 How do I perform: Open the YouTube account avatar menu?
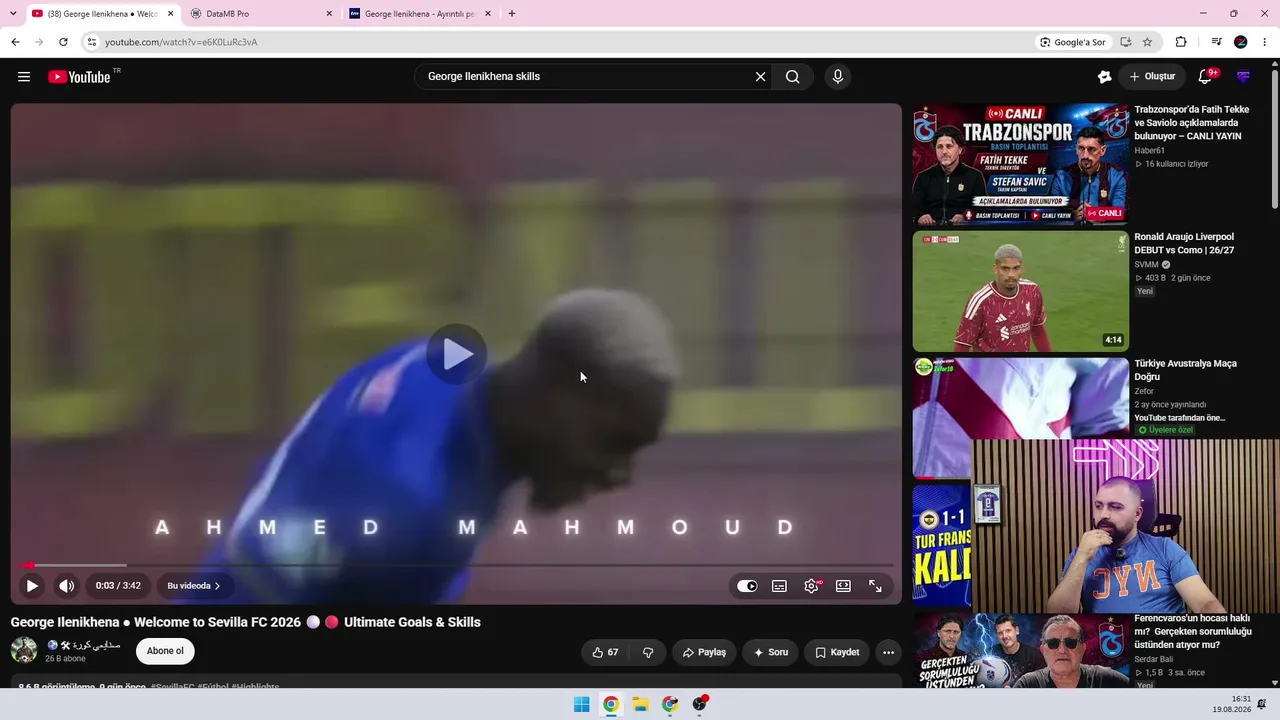(x=1244, y=77)
